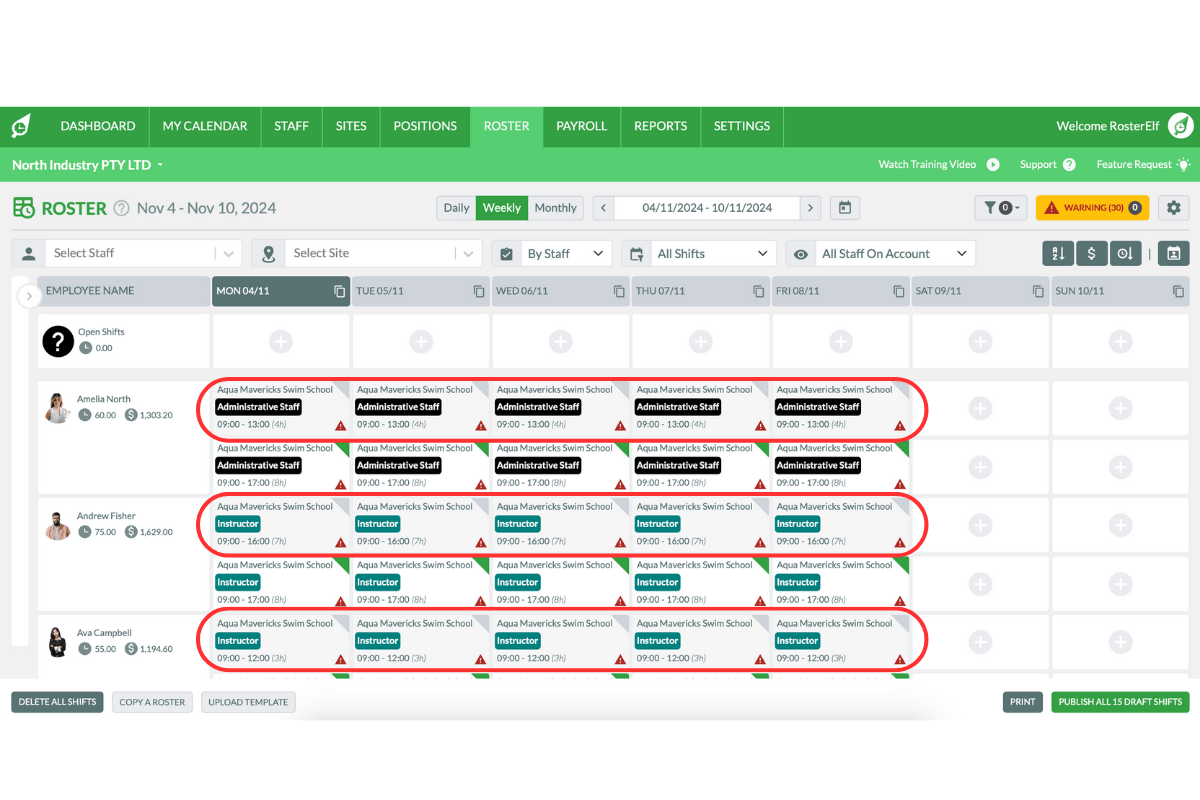Click the Feature Request lightbulb icon
The image size is (1200, 800).
(x=1184, y=165)
